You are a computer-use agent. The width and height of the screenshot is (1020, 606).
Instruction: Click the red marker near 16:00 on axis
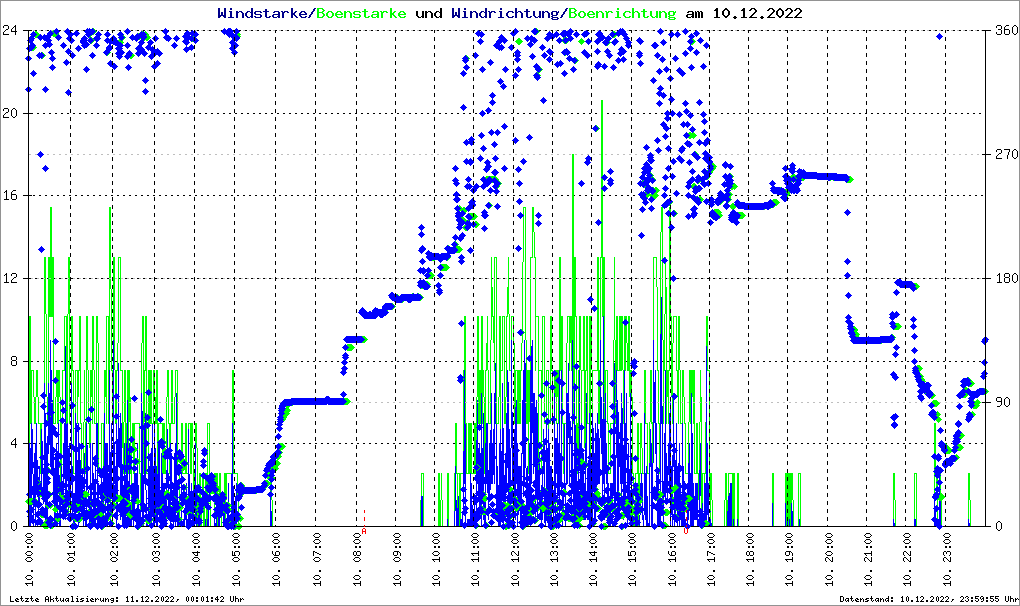[x=686, y=529]
